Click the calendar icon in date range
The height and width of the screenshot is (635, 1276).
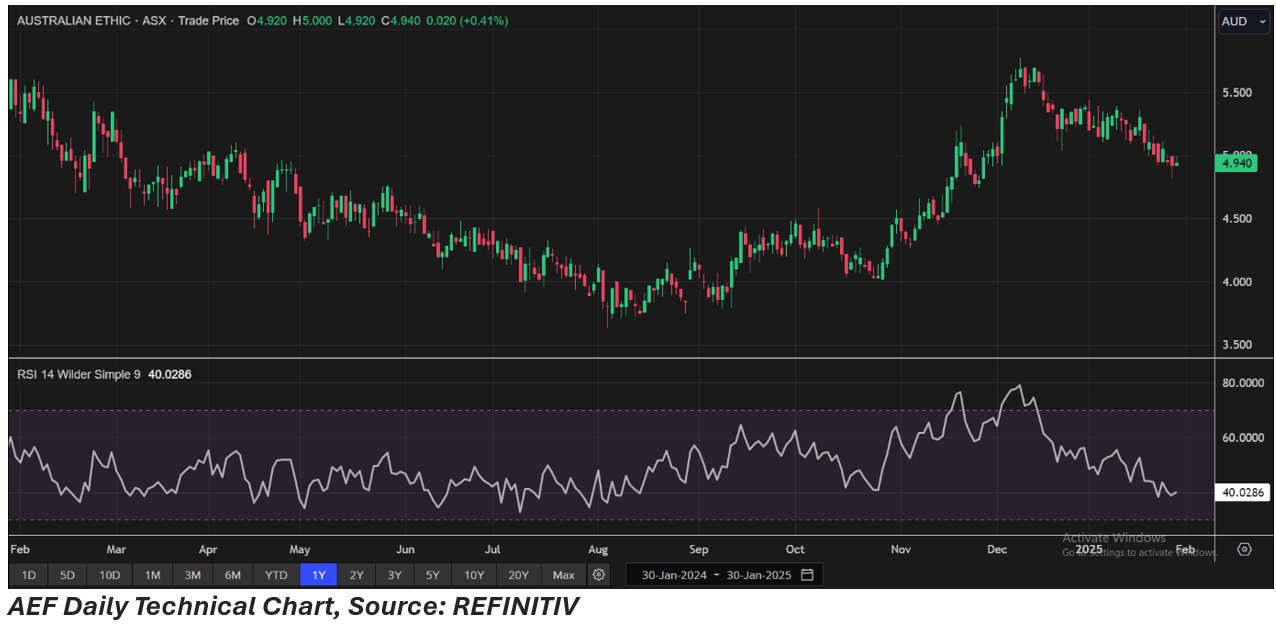807,575
